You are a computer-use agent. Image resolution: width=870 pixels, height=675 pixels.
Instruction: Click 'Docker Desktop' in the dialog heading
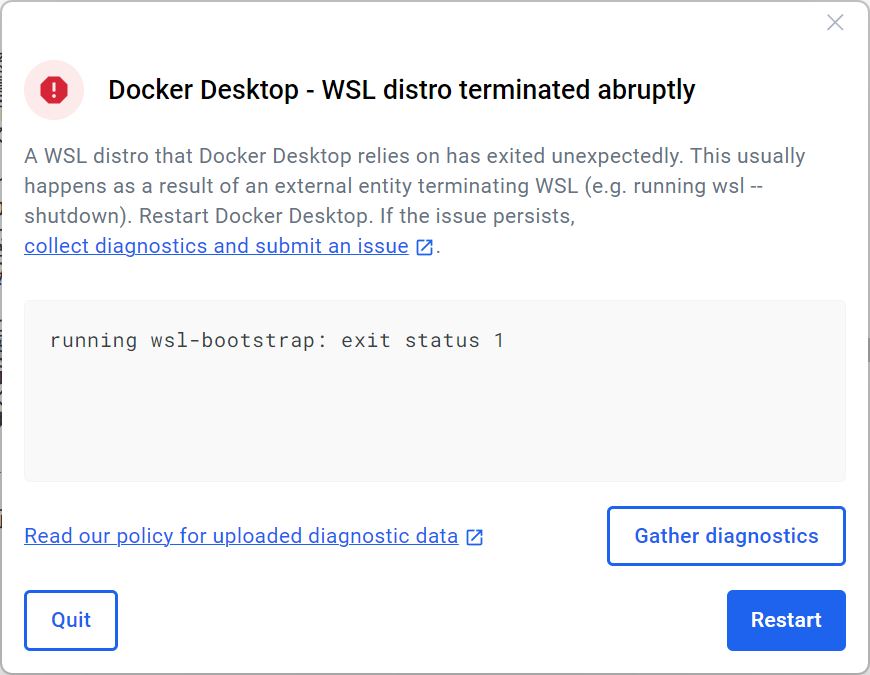(203, 90)
